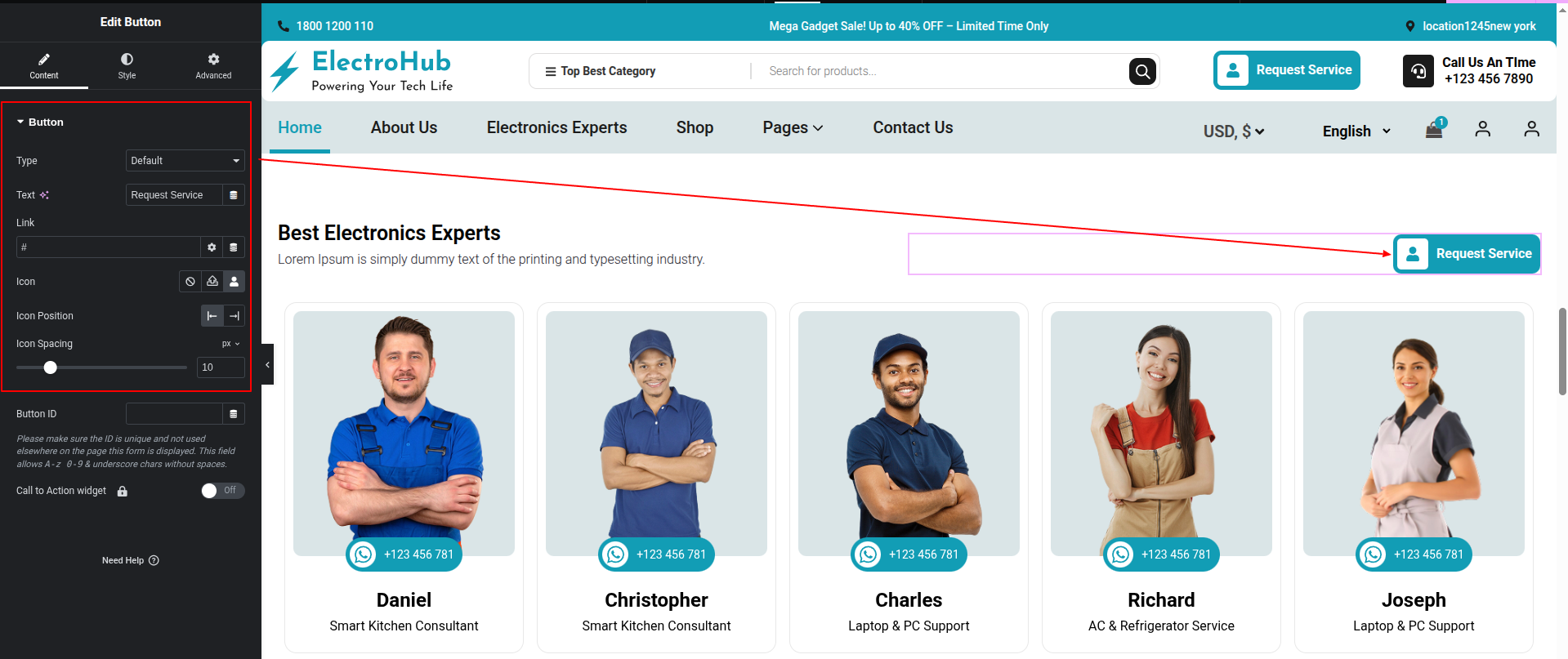The height and width of the screenshot is (659, 1568).
Task: Click Daniel's WhatsApp phone icon
Action: [x=363, y=554]
